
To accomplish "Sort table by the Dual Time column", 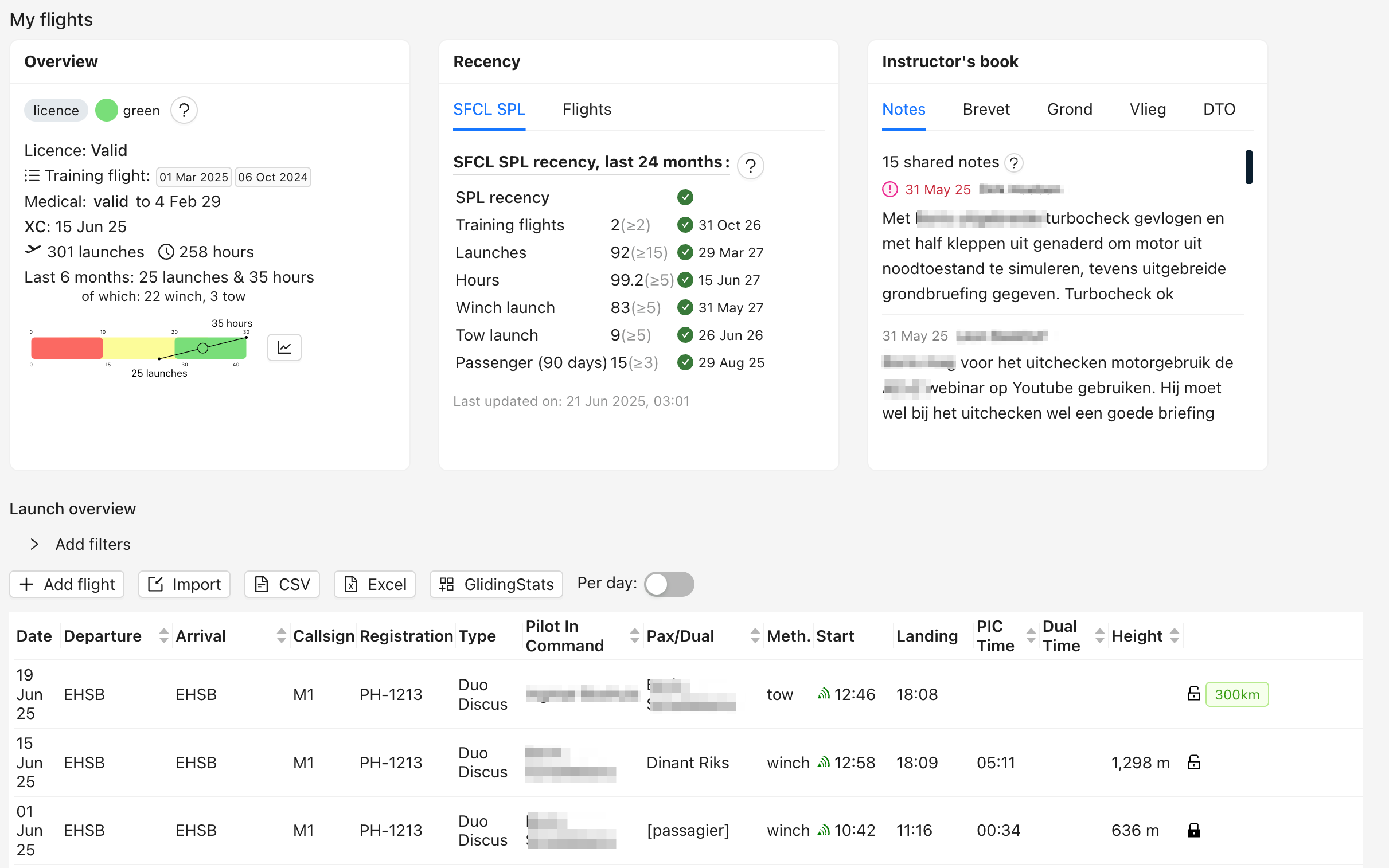I will (1099, 635).
